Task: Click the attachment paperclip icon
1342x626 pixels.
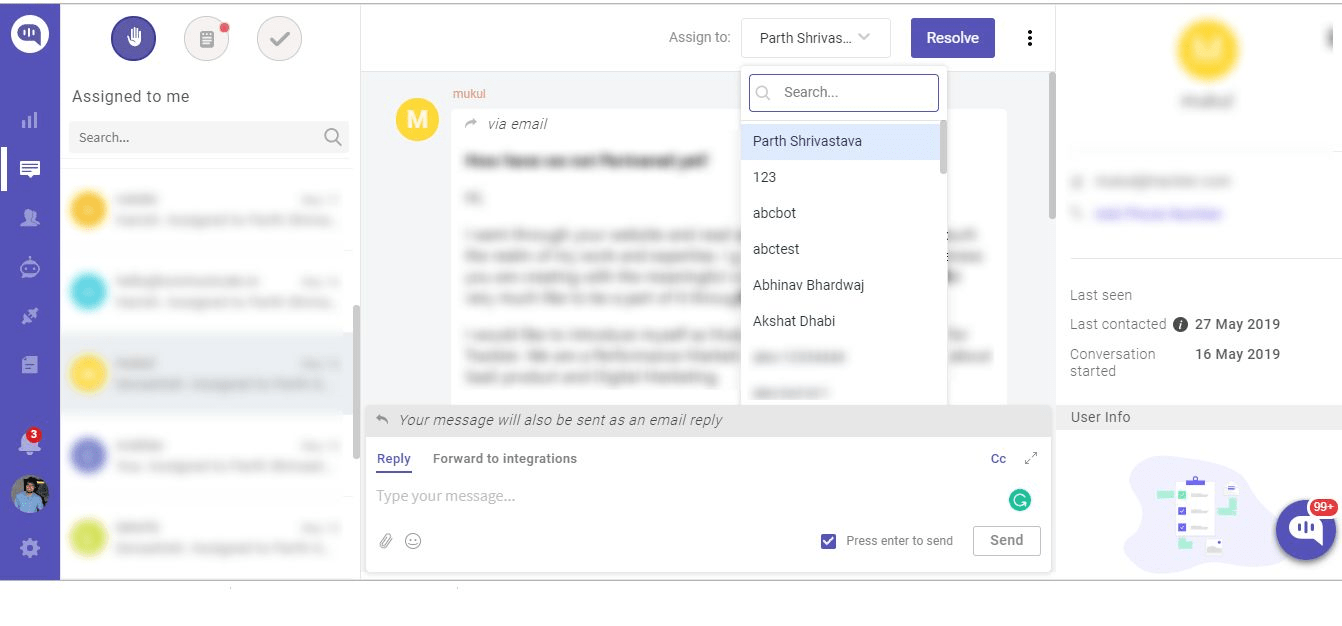Action: tap(386, 541)
